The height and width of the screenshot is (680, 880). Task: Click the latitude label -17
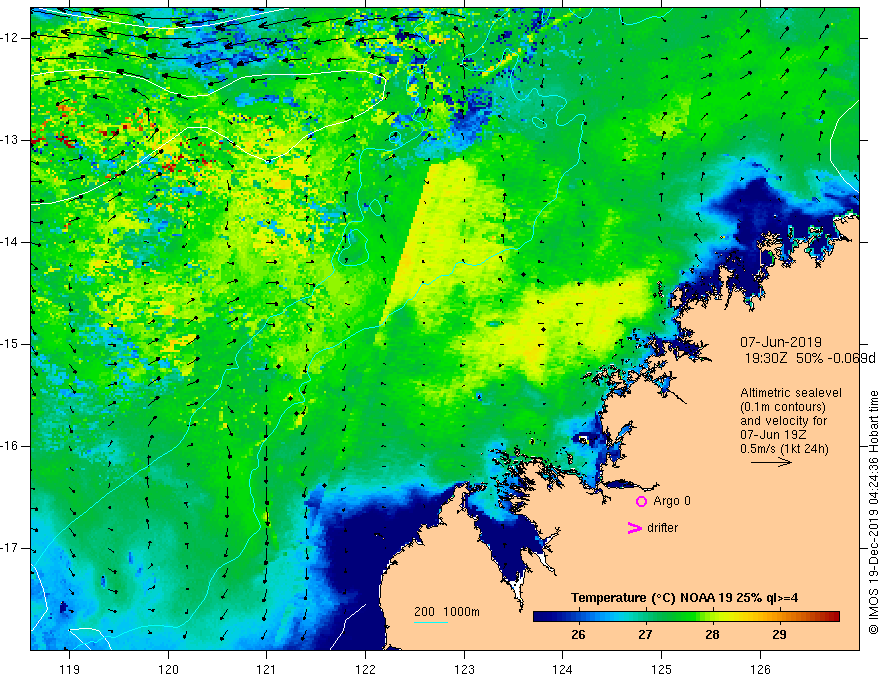(11, 548)
